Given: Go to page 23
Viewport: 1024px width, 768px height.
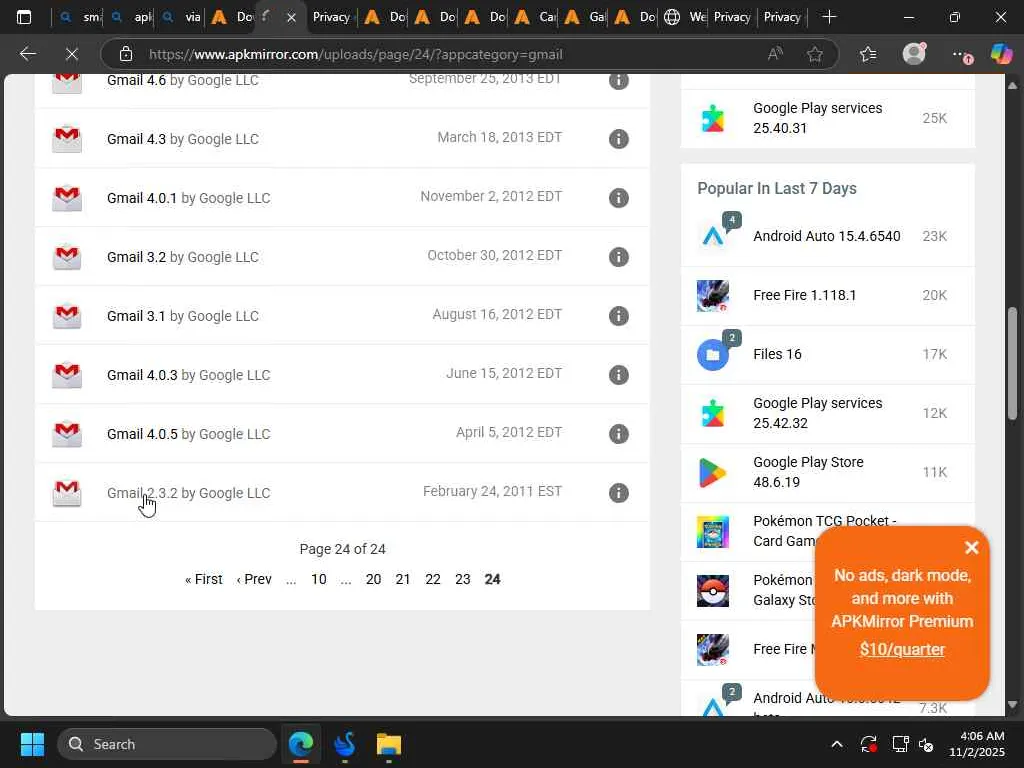Looking at the screenshot, I should click(463, 579).
